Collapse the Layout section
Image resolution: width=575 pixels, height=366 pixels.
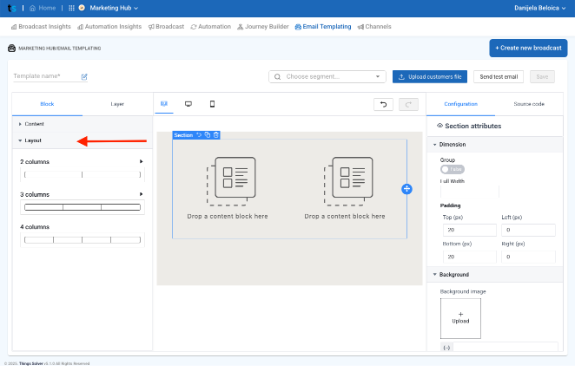tap(83, 140)
